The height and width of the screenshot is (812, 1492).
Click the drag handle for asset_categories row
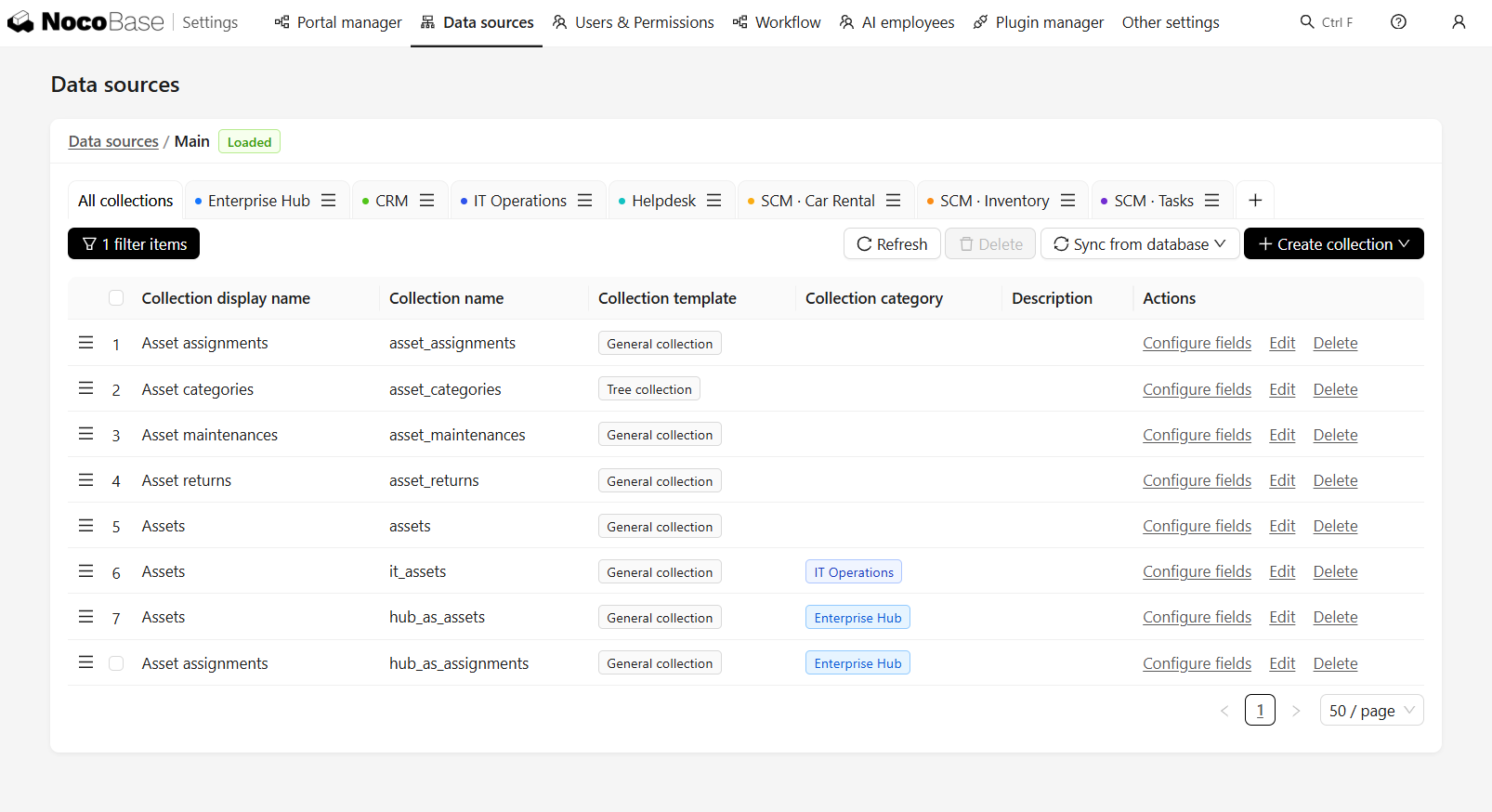click(x=86, y=388)
